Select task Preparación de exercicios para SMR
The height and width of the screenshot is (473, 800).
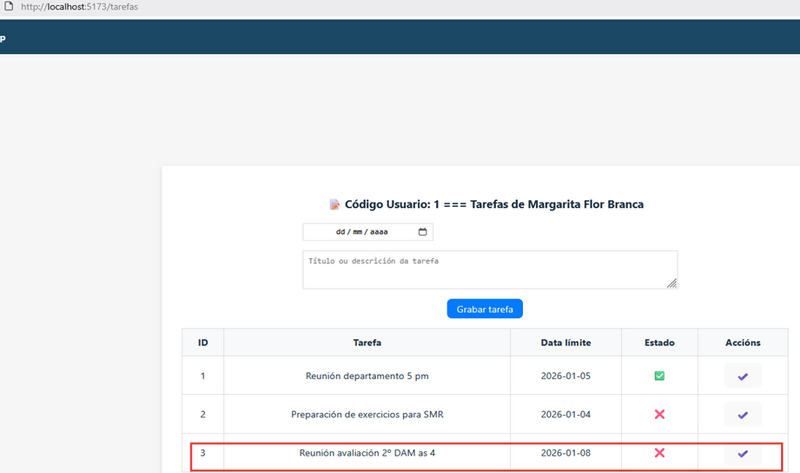(367, 414)
